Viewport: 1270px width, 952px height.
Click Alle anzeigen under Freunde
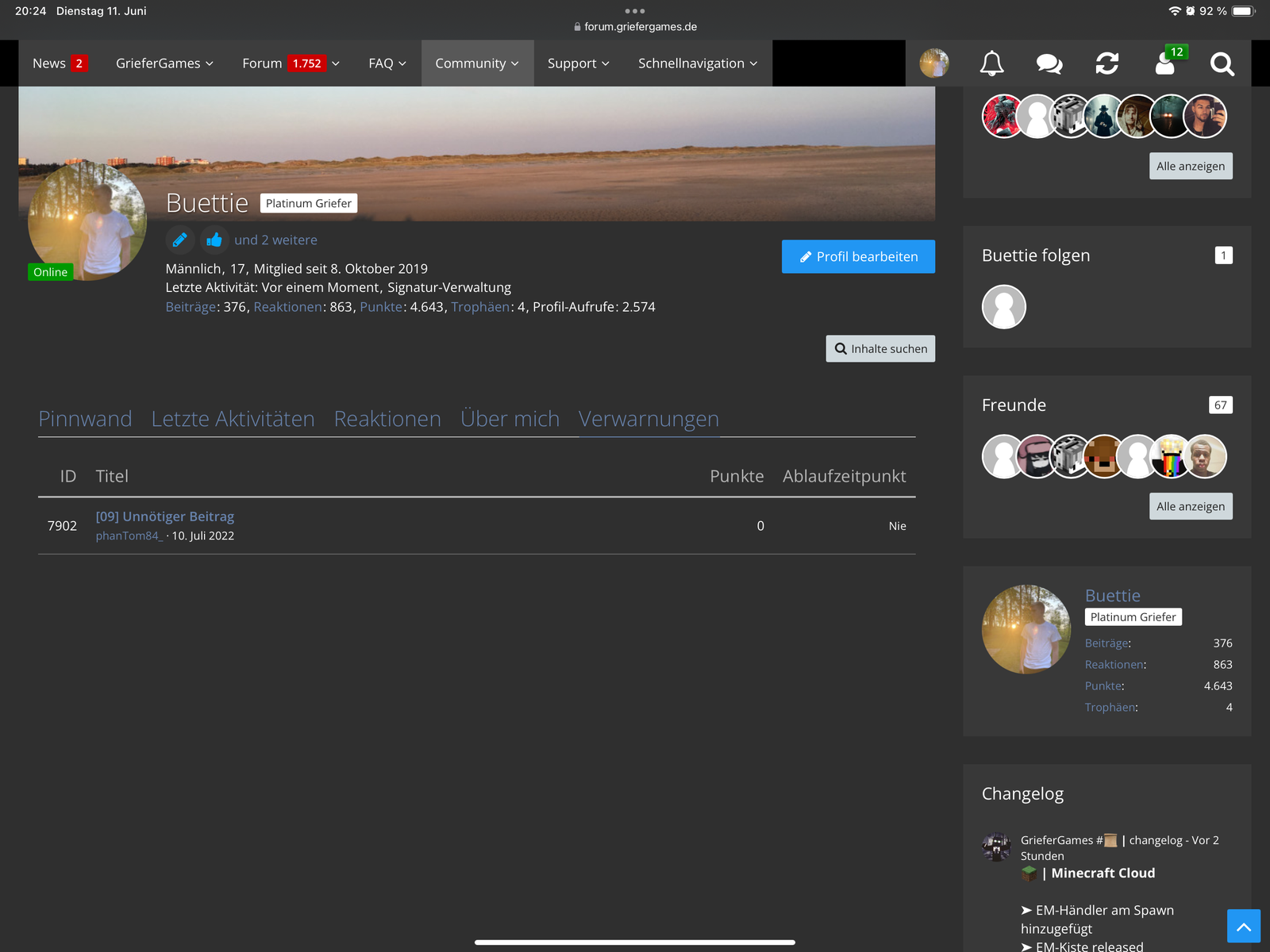[1191, 506]
